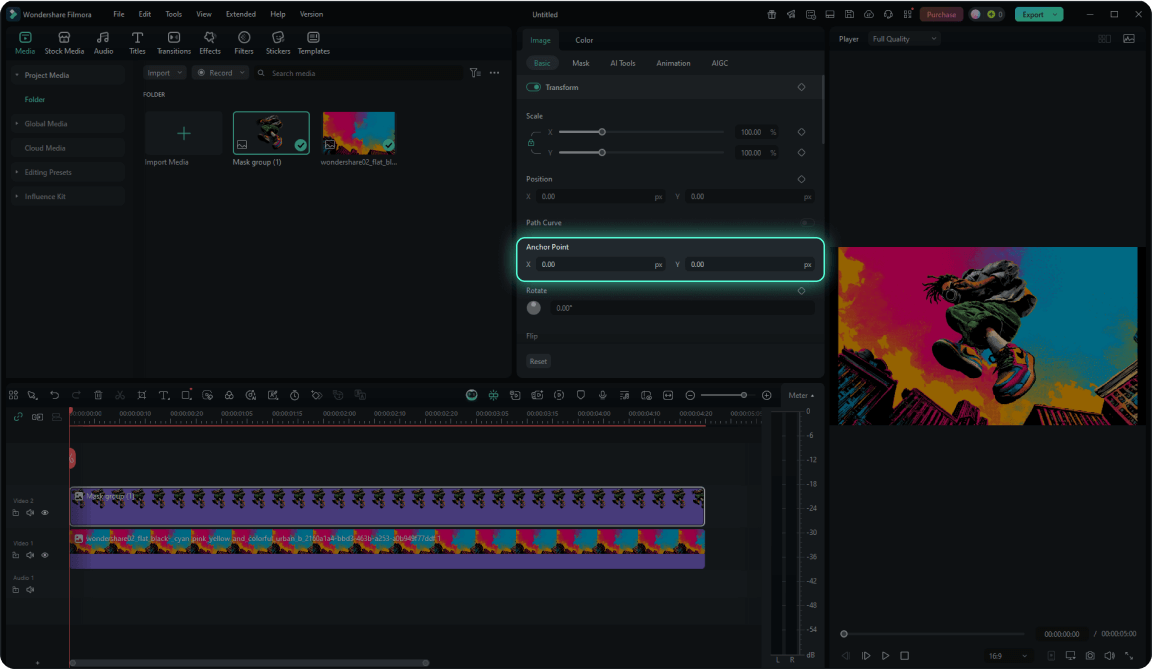Mute the Audio 1 track
Viewport: 1152px width, 669px height.
(30, 590)
